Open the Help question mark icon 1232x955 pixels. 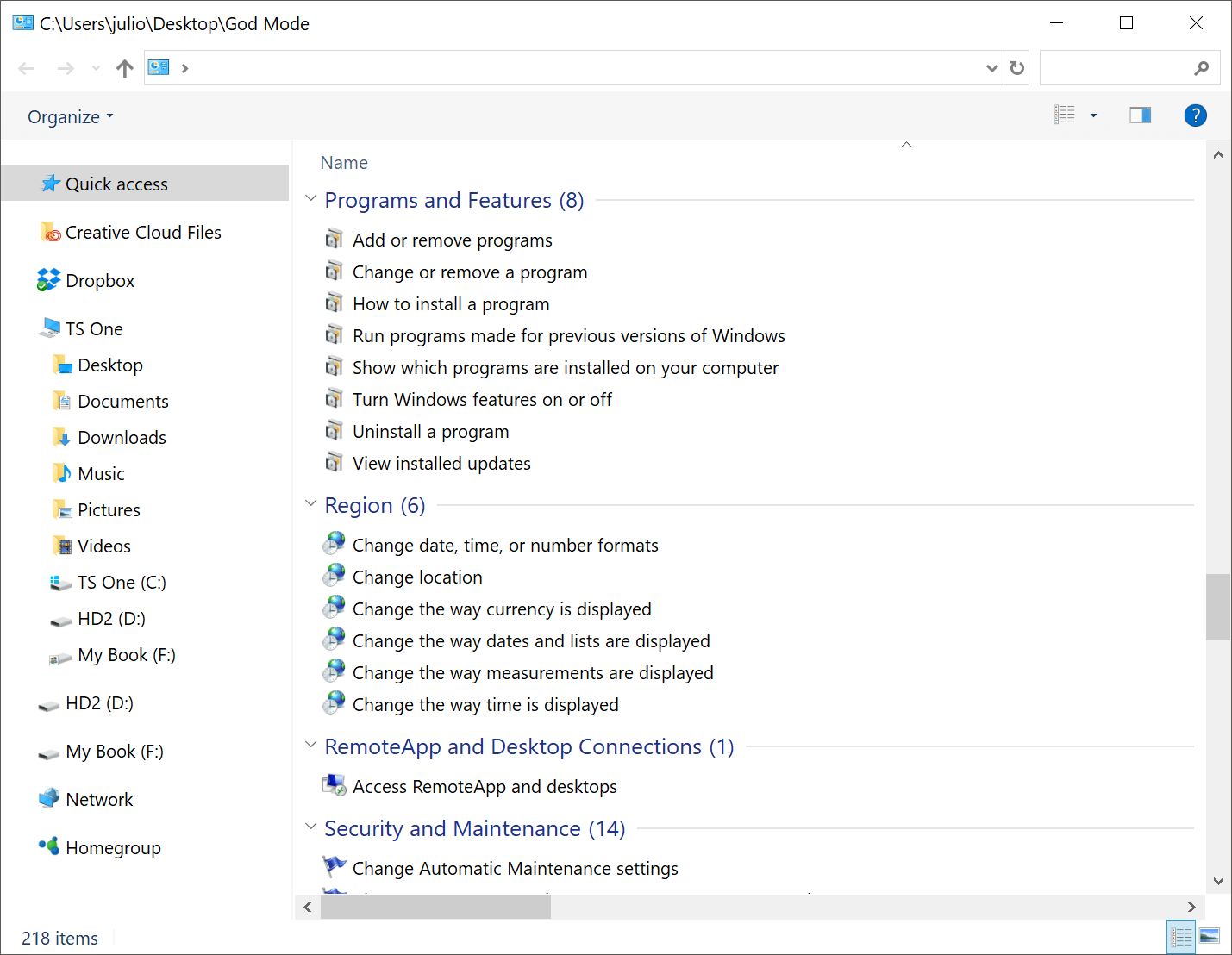(x=1195, y=115)
